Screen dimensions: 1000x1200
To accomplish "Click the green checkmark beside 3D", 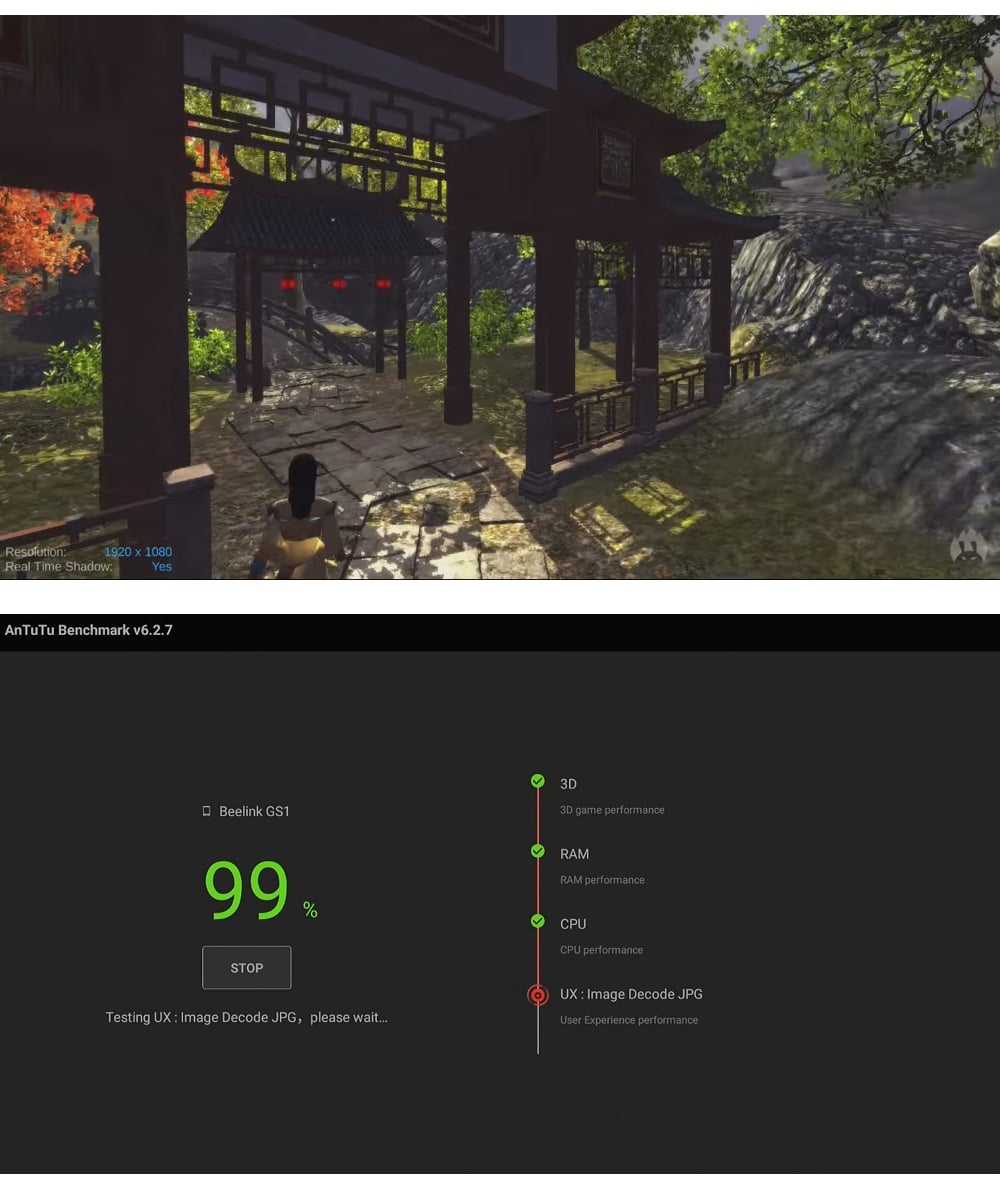I will click(x=538, y=780).
